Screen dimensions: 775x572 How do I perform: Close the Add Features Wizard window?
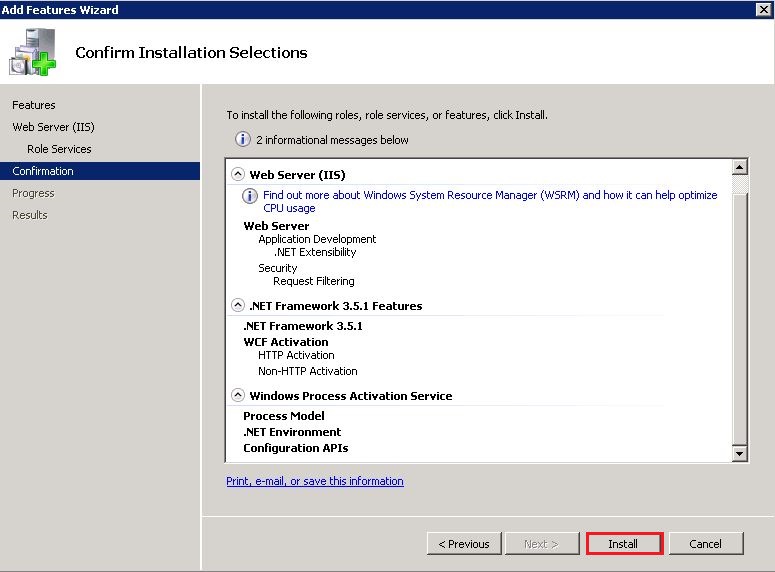pos(764,9)
